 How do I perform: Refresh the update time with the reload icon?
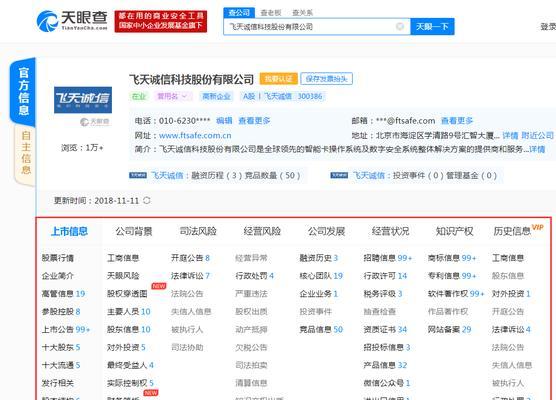(147, 200)
